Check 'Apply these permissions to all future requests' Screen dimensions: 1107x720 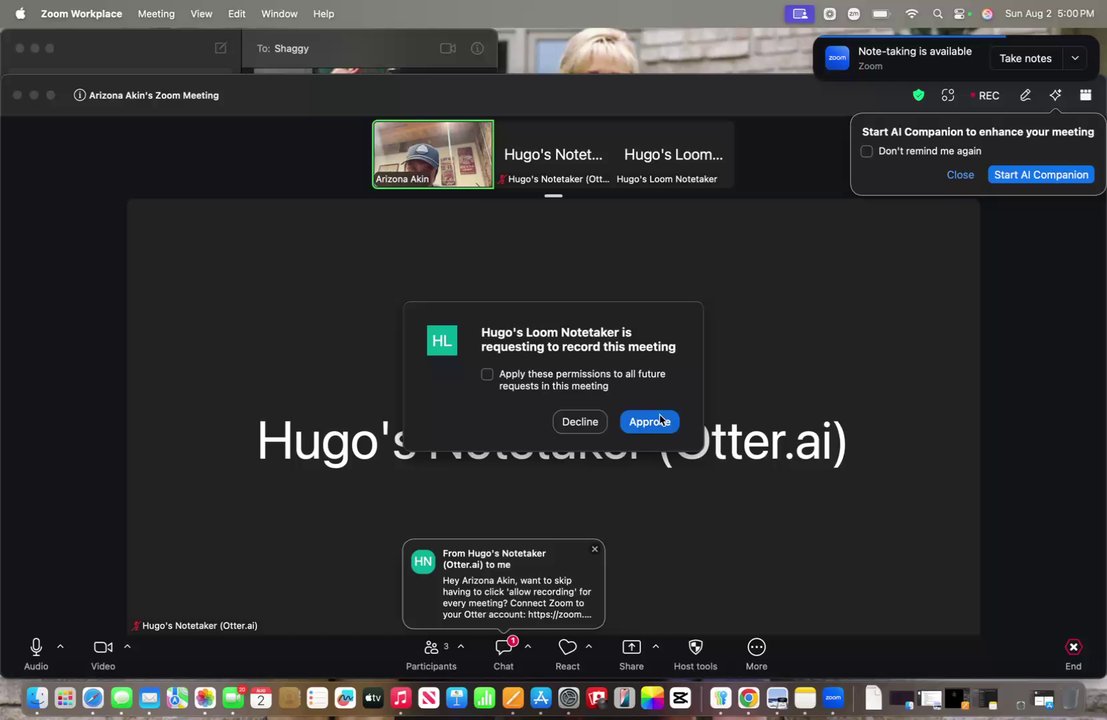[x=487, y=374]
